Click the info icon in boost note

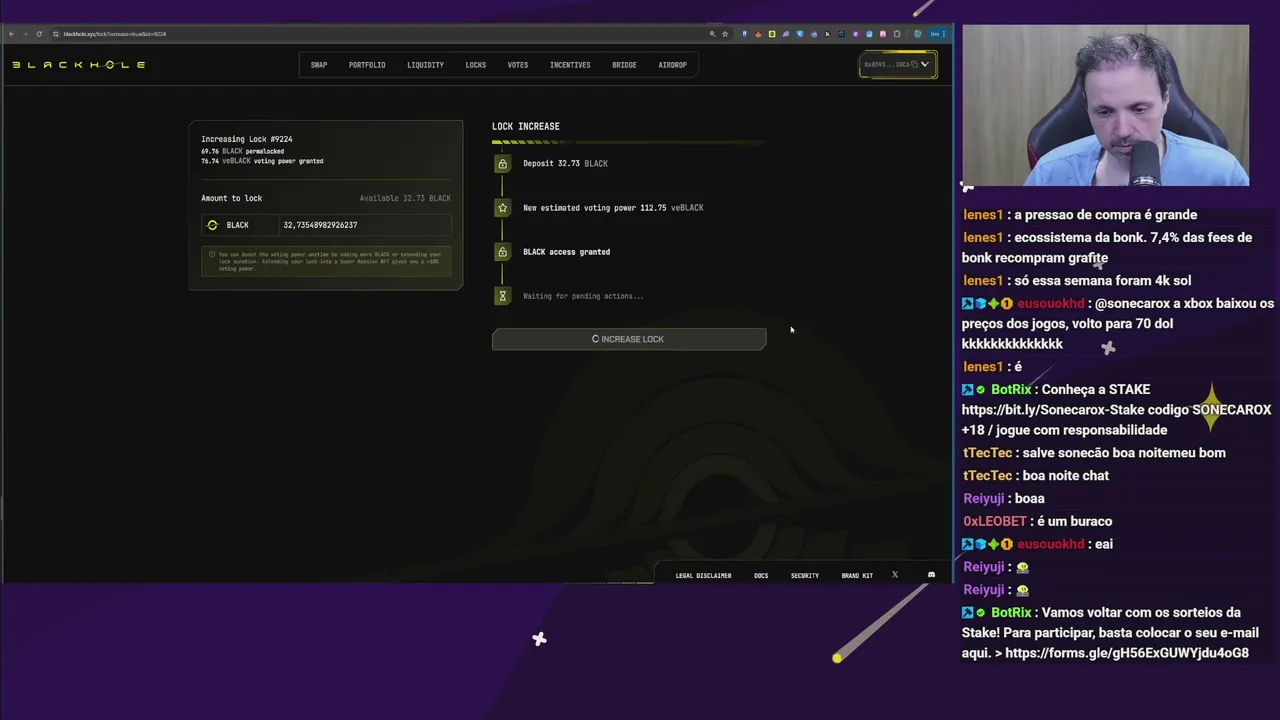pyautogui.click(x=212, y=254)
